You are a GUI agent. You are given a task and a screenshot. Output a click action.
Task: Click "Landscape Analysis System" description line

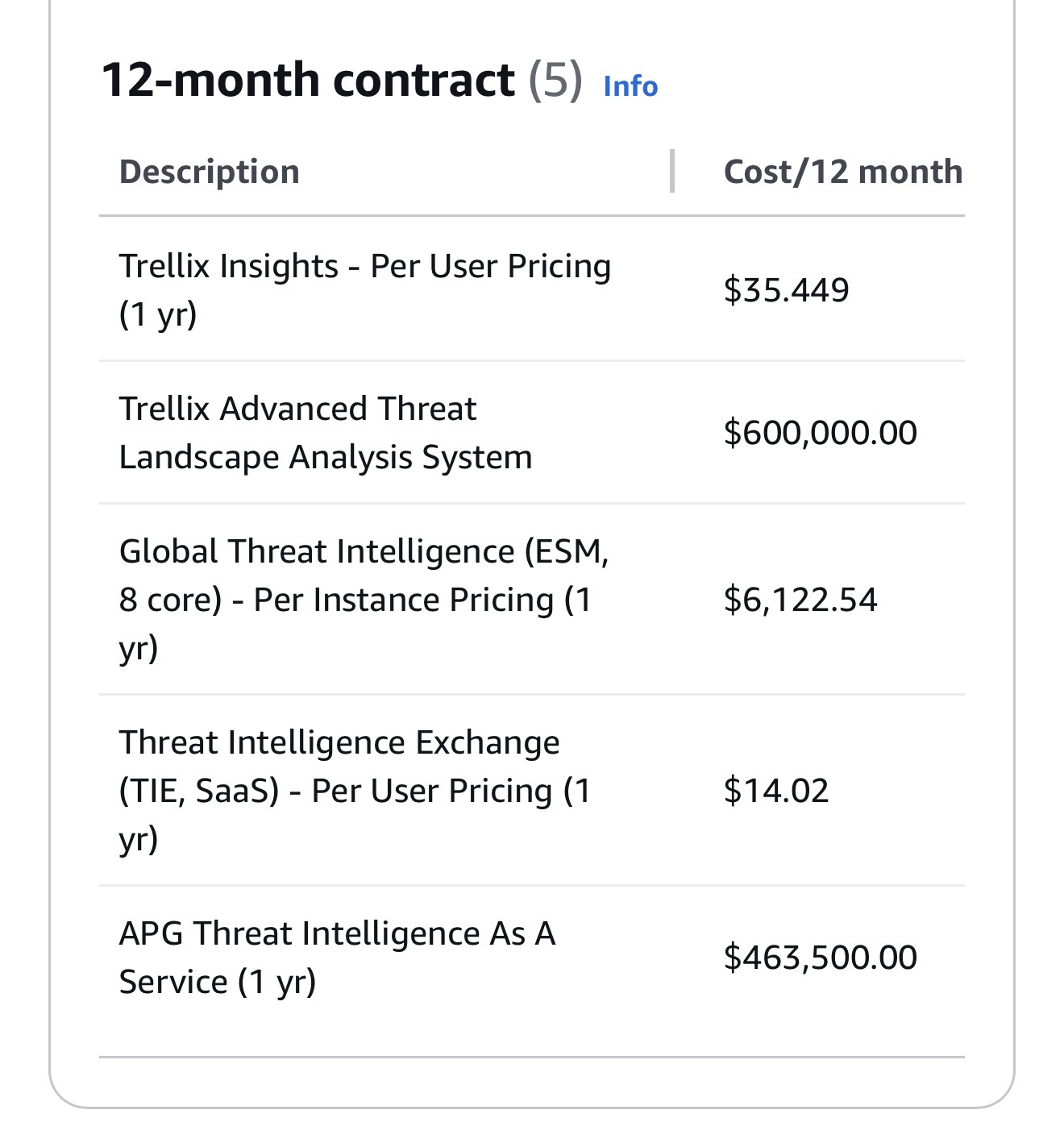[x=326, y=457]
